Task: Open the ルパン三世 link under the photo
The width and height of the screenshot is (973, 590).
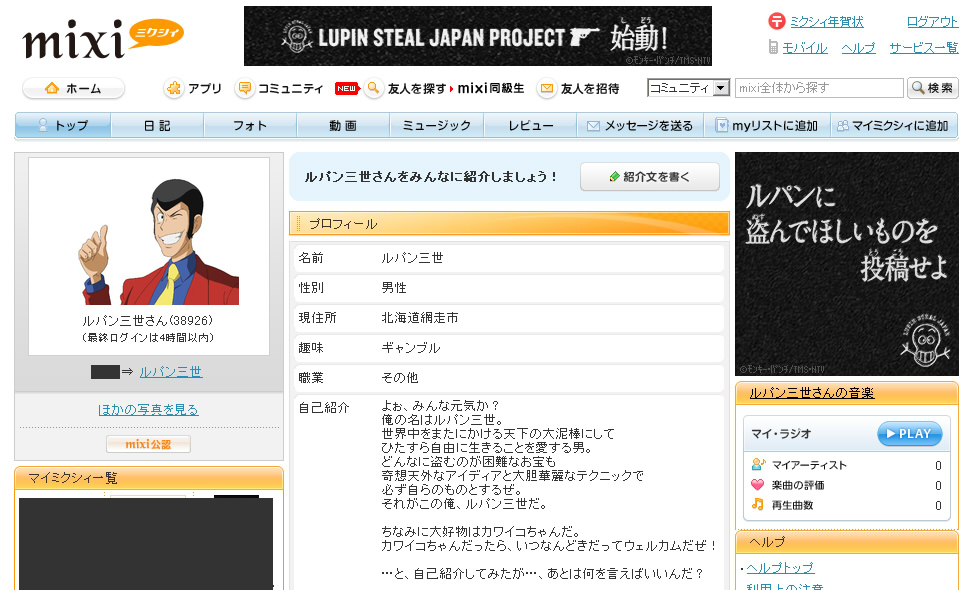Action: coord(171,372)
